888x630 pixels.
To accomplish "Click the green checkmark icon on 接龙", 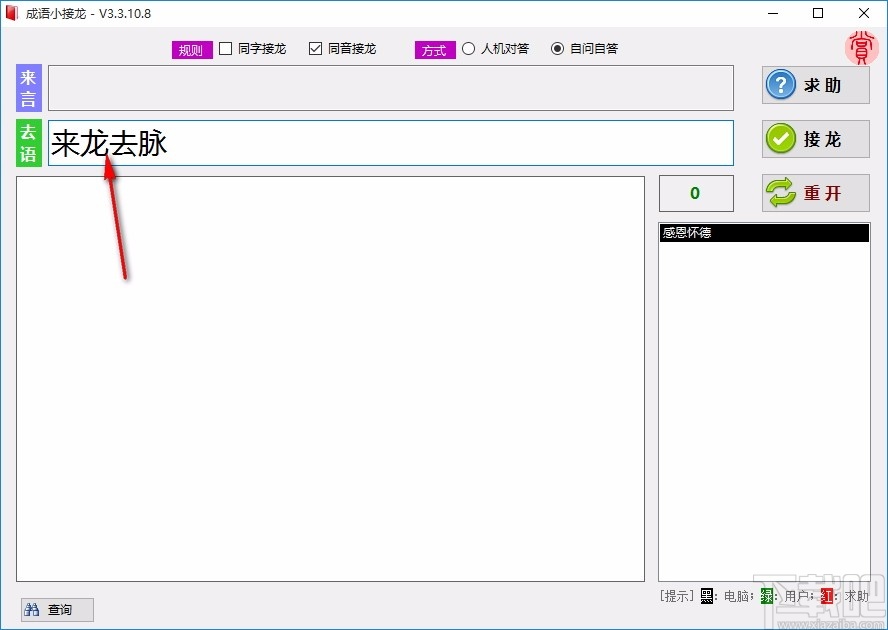I will [x=781, y=139].
